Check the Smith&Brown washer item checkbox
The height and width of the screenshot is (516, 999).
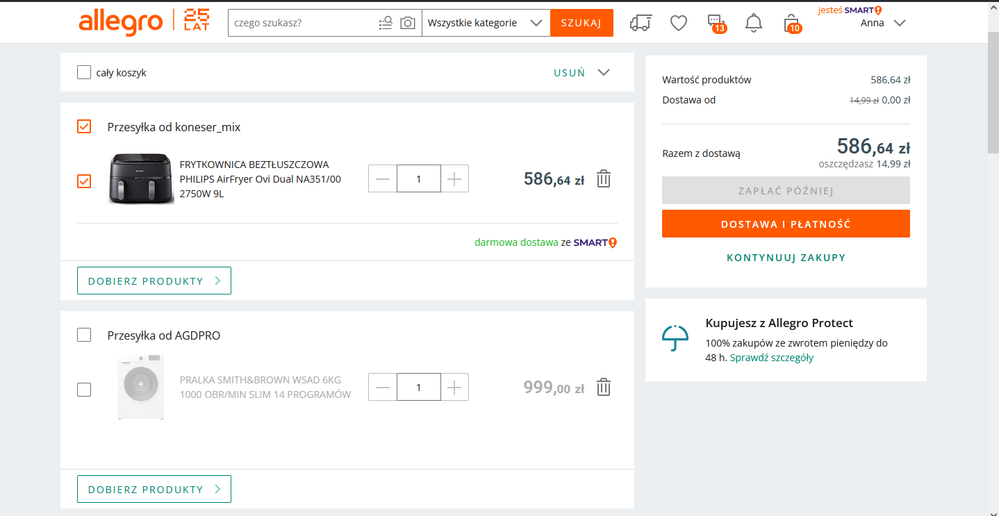click(83, 389)
